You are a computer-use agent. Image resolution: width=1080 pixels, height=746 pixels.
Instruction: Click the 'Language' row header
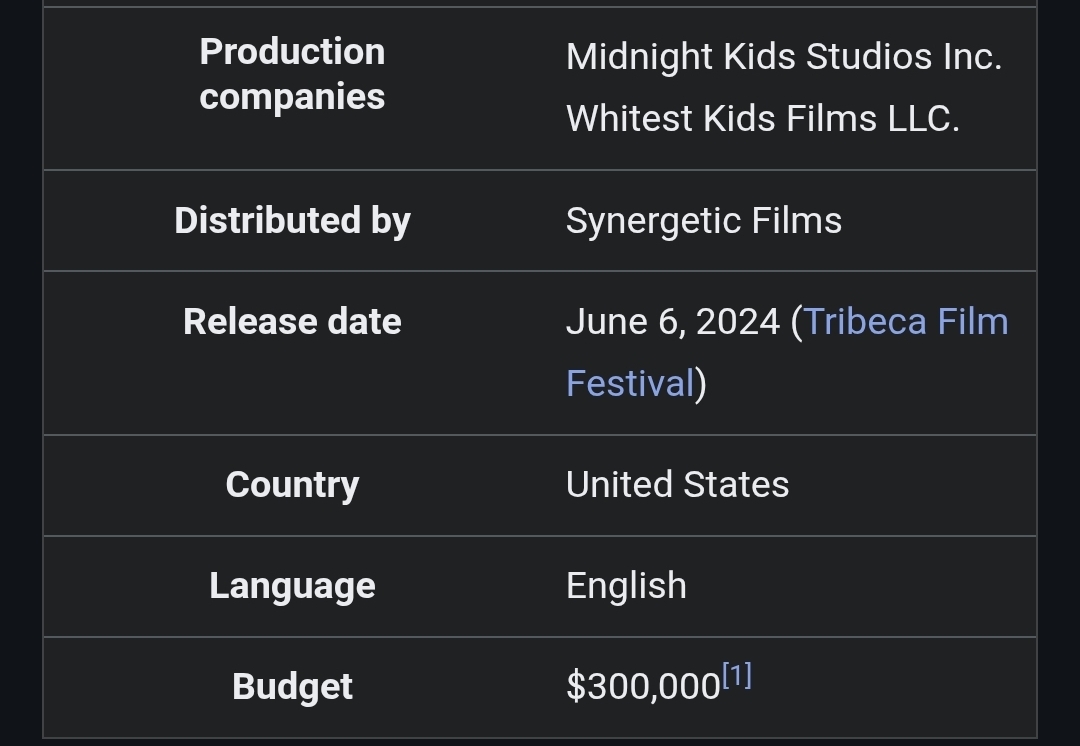(292, 586)
